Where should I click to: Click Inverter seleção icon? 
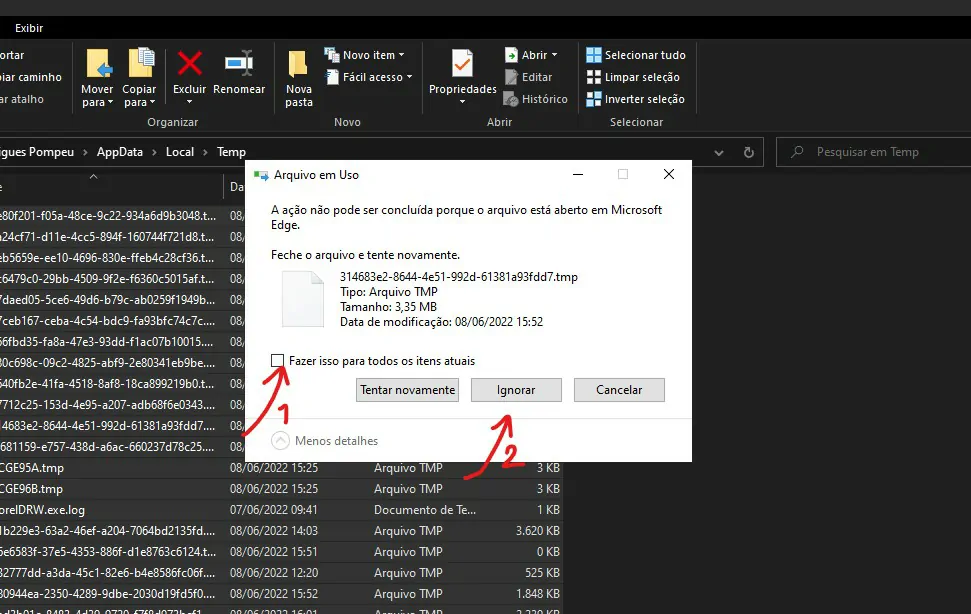(x=594, y=99)
